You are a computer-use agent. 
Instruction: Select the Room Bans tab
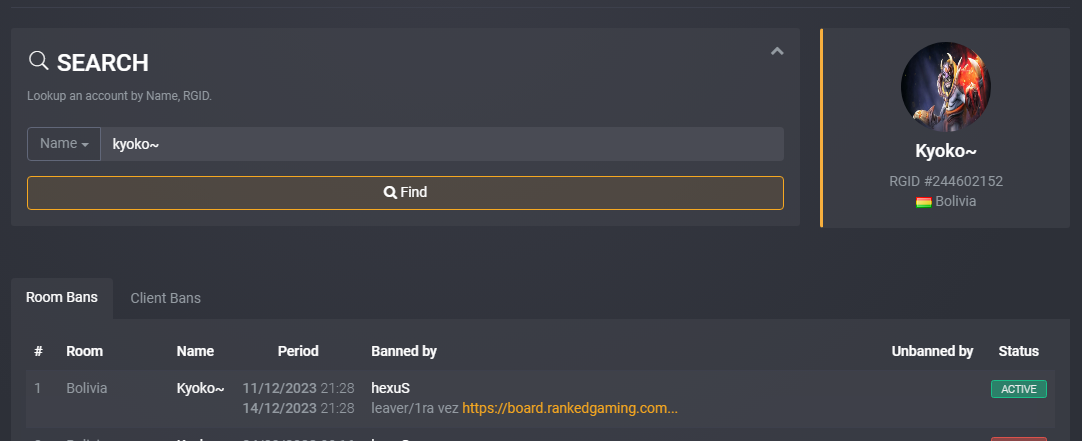tap(62, 297)
